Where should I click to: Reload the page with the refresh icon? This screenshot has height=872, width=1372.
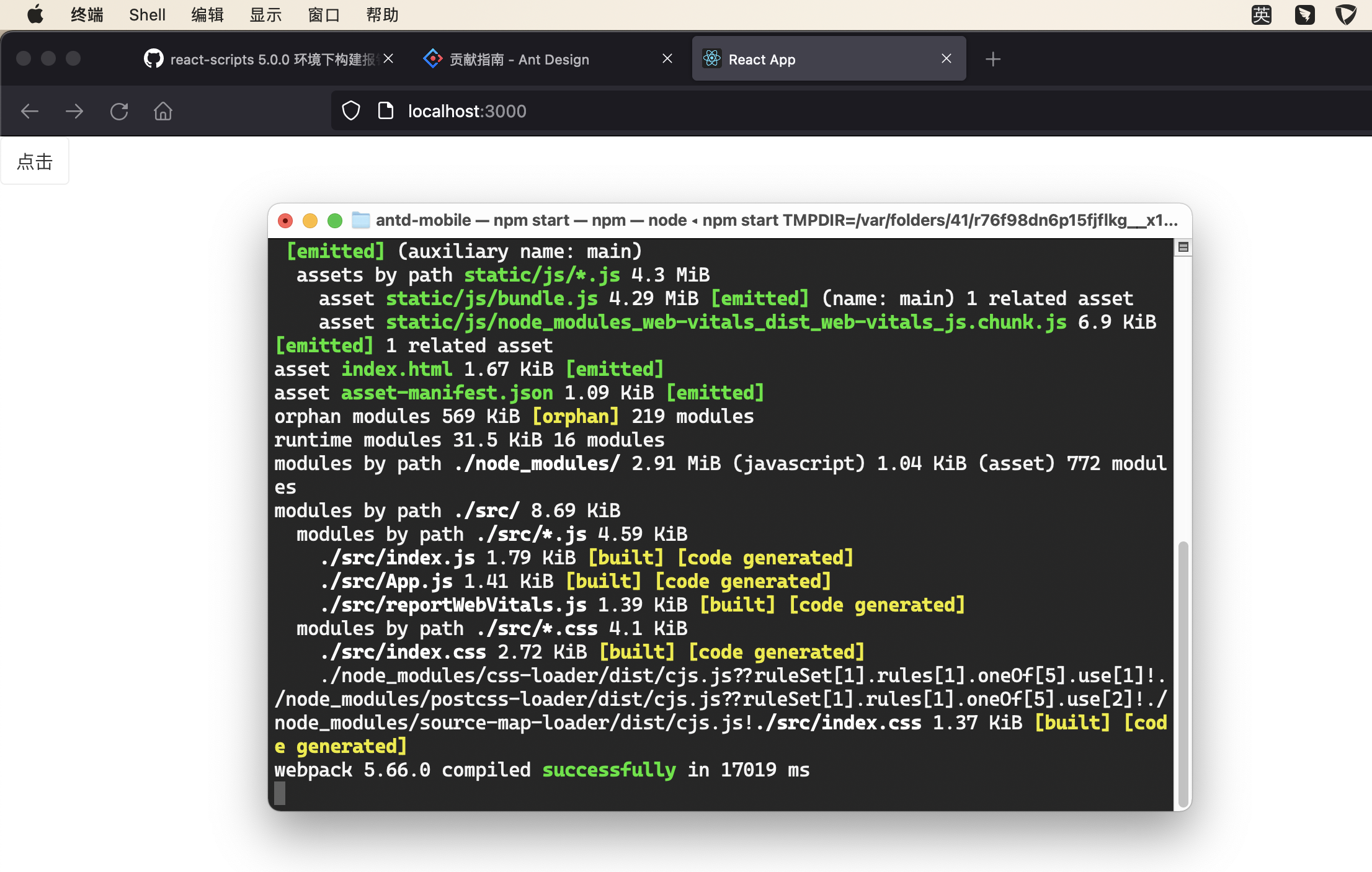click(x=119, y=111)
